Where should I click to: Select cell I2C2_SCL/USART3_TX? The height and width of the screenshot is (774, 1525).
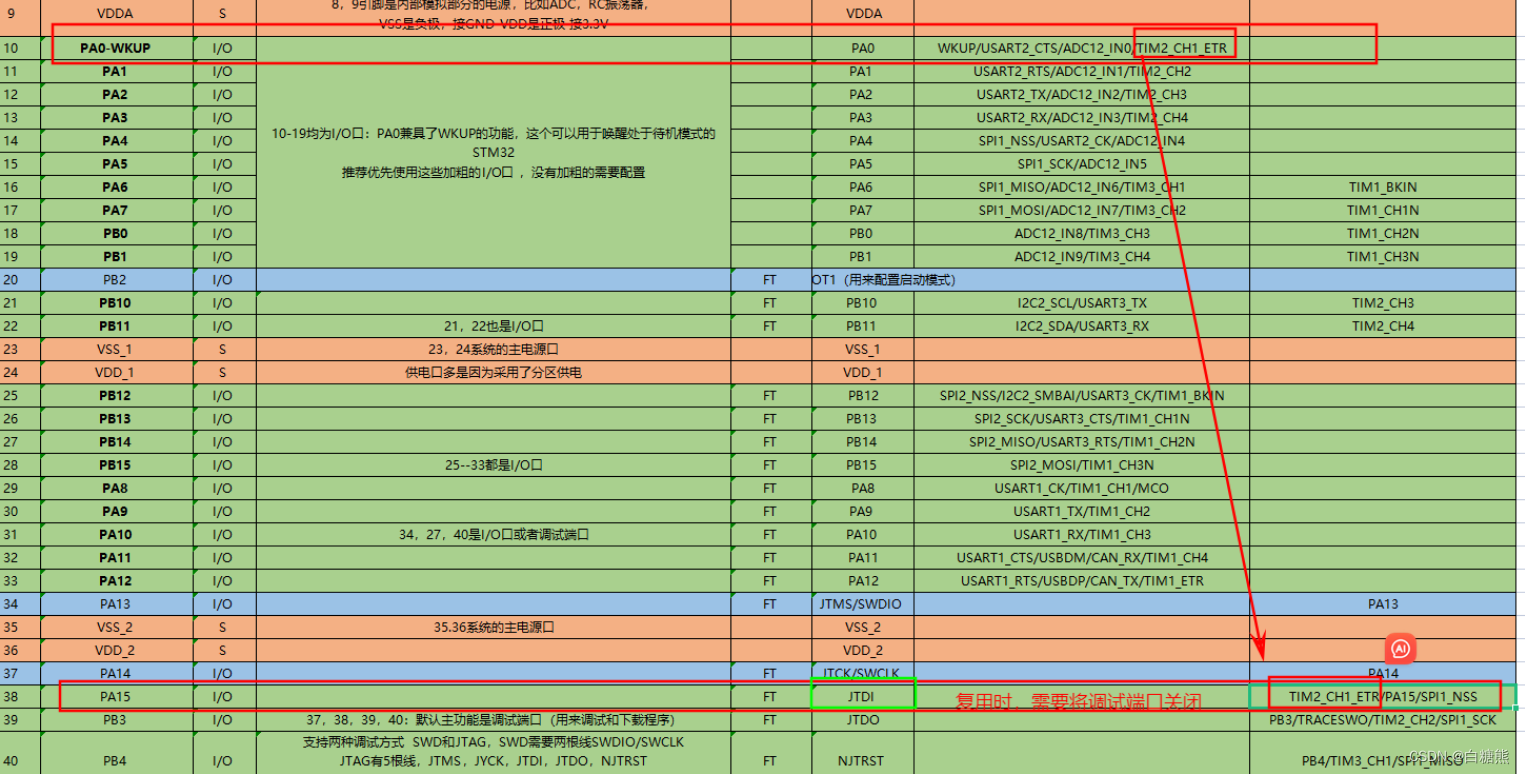(1082, 302)
